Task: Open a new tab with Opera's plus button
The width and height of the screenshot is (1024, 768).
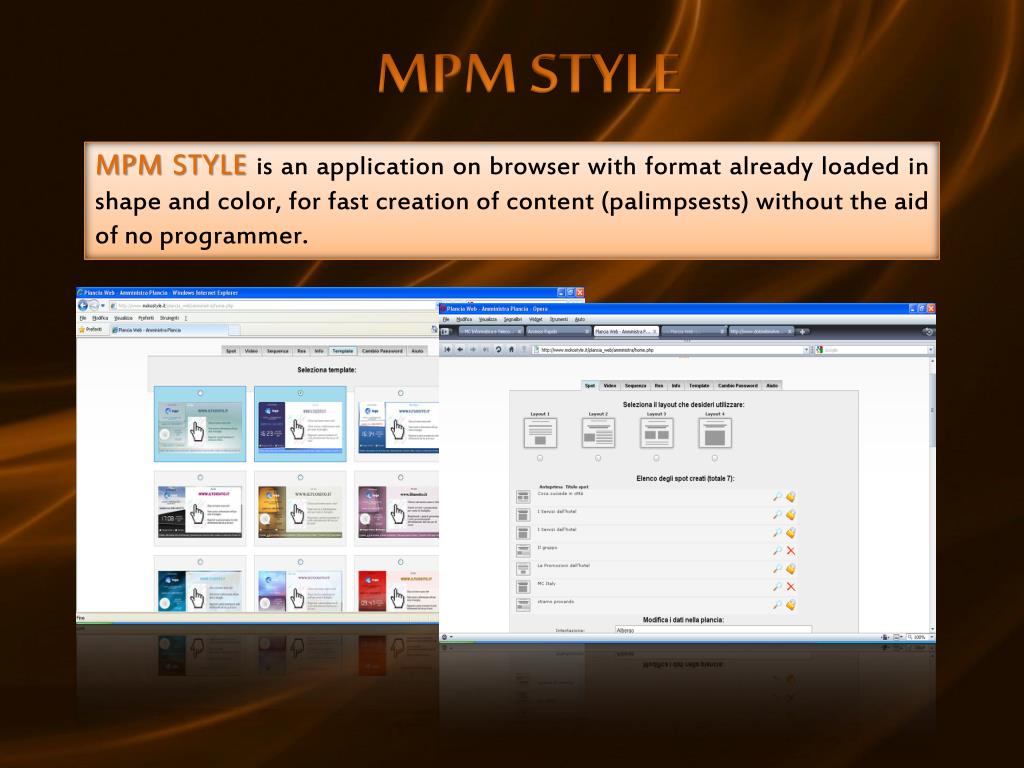Action: point(803,332)
